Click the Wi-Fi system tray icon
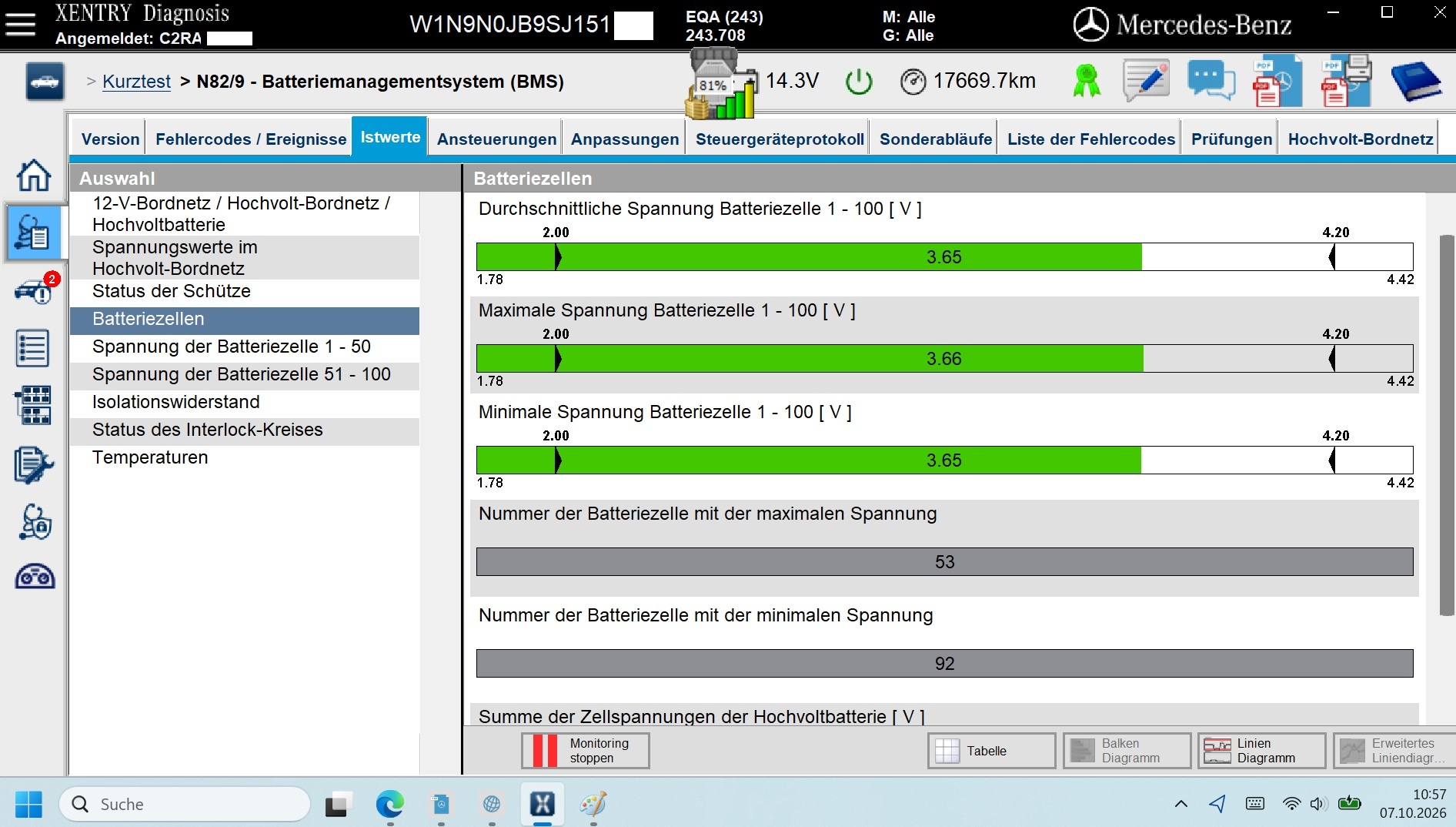The height and width of the screenshot is (827, 1456). [1292, 804]
